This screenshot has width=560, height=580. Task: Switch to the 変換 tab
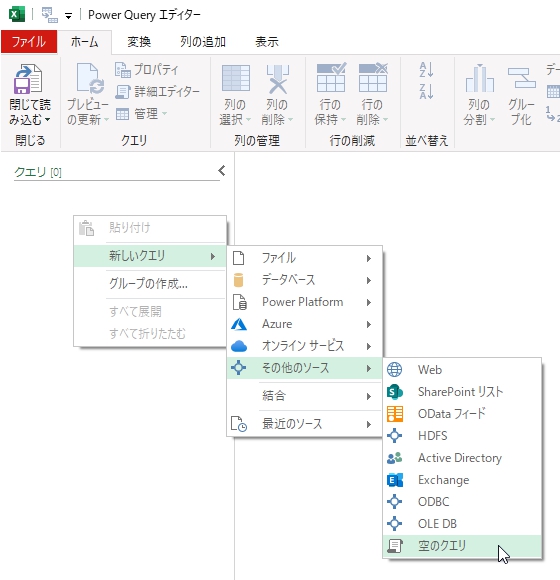pyautogui.click(x=139, y=42)
